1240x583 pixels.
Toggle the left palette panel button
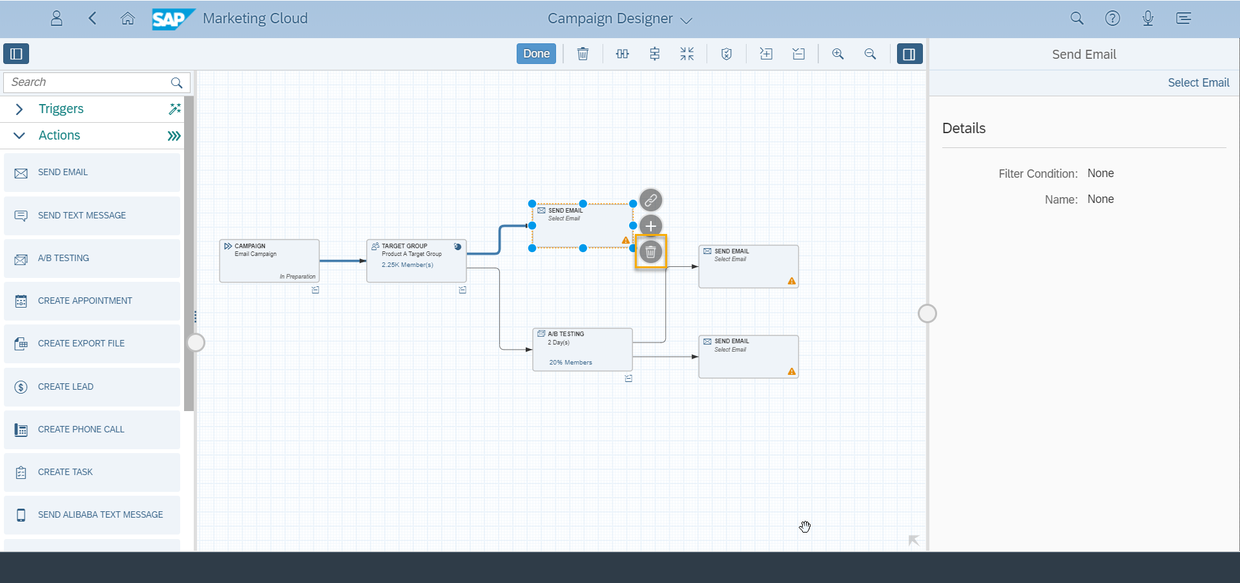pyautogui.click(x=17, y=54)
